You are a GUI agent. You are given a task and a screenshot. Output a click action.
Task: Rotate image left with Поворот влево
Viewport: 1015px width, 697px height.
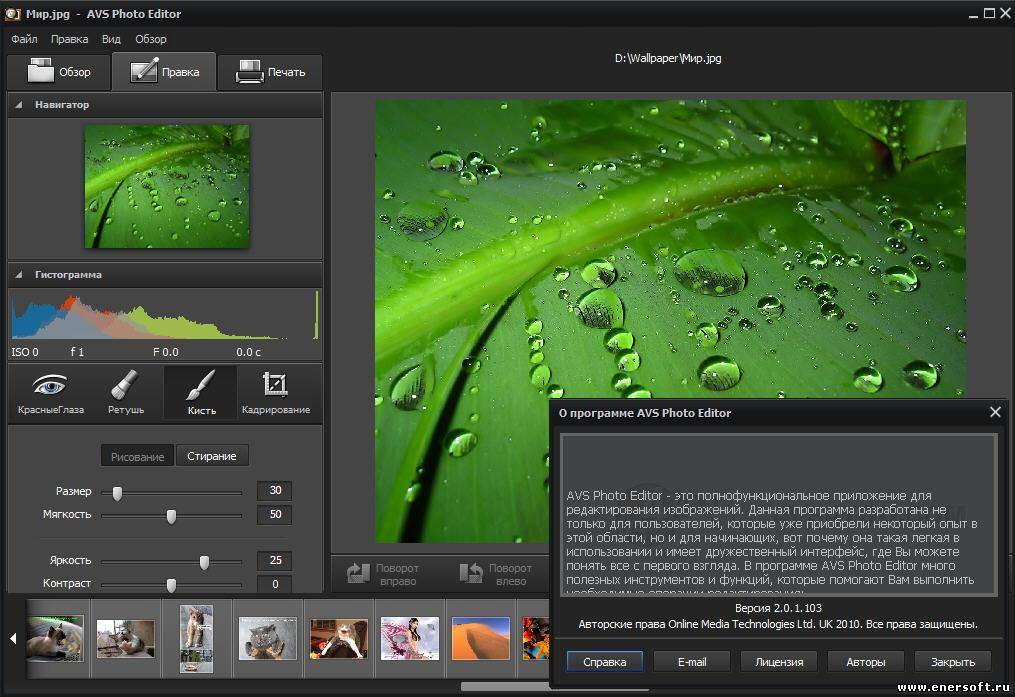point(496,574)
